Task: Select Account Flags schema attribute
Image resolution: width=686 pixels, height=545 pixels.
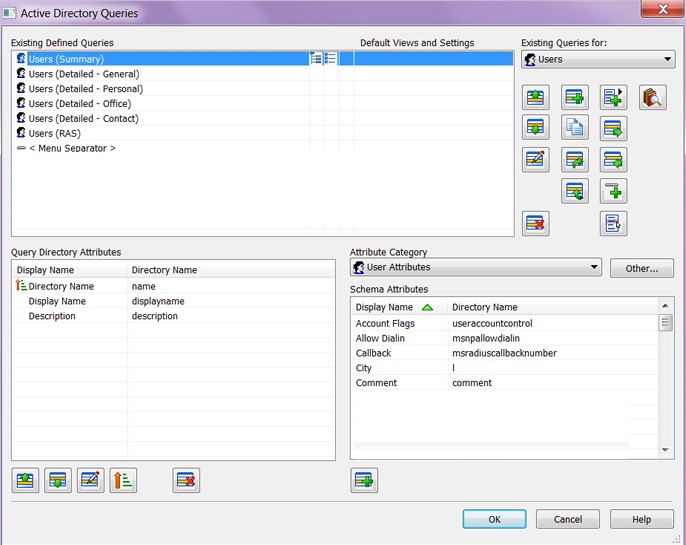Action: point(505,323)
